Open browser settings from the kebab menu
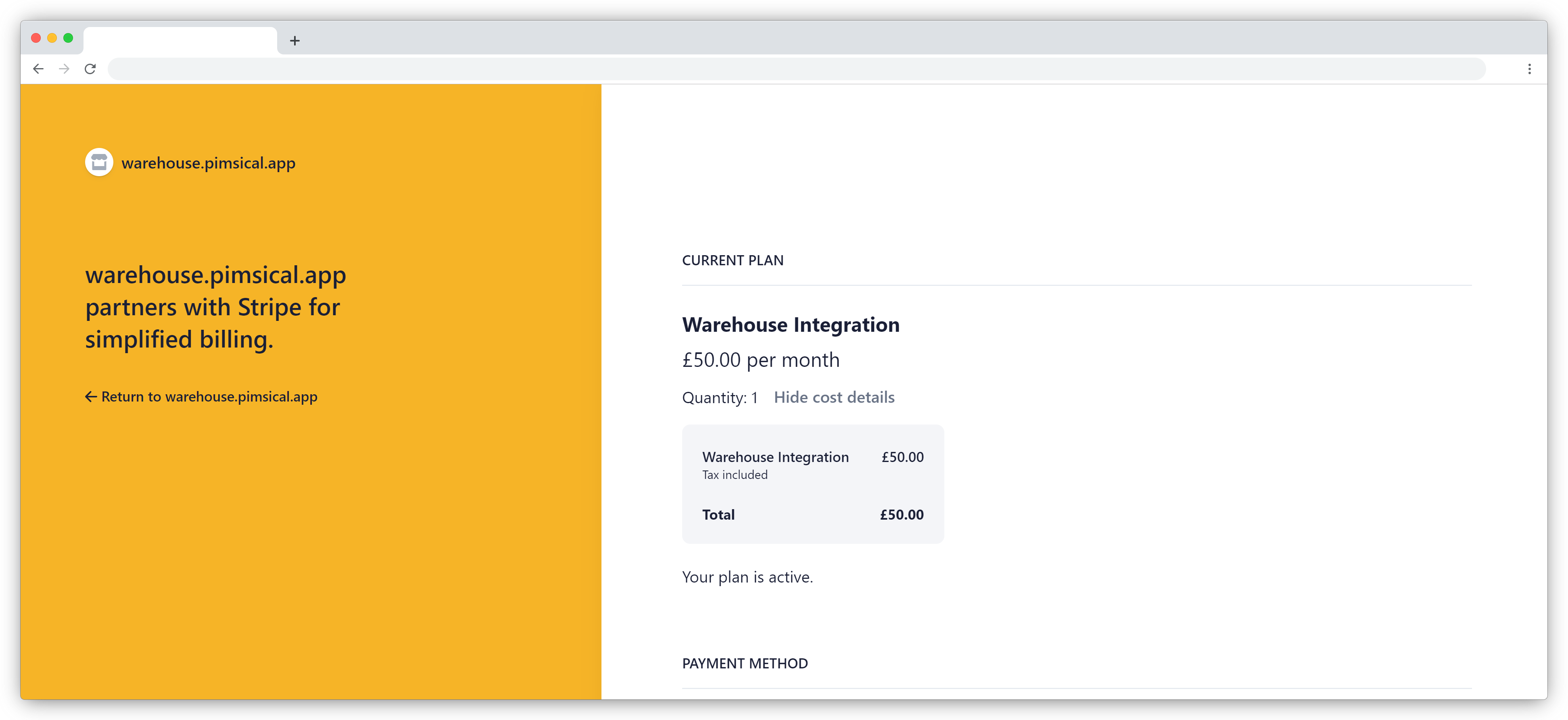 click(1530, 69)
